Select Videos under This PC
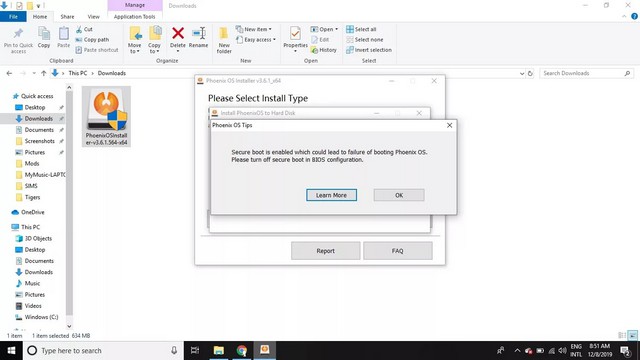The image size is (640, 360). [33, 306]
